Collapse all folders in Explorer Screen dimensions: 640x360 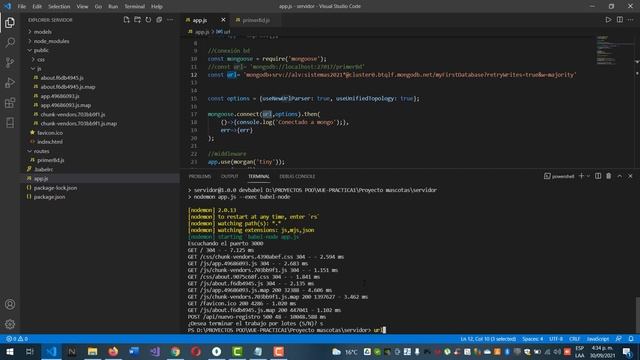tap(159, 20)
